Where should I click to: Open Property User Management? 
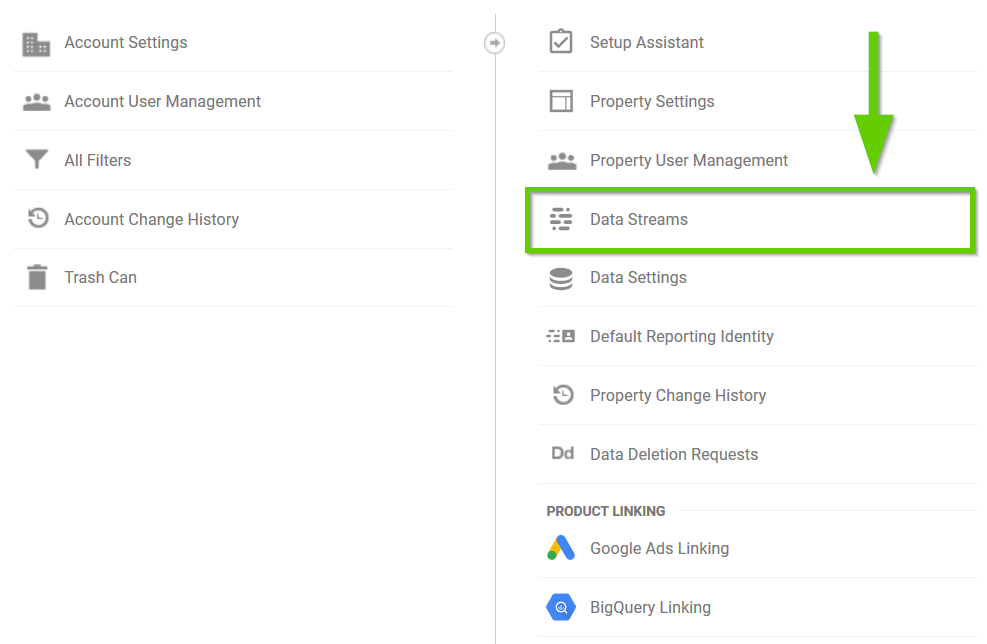689,160
